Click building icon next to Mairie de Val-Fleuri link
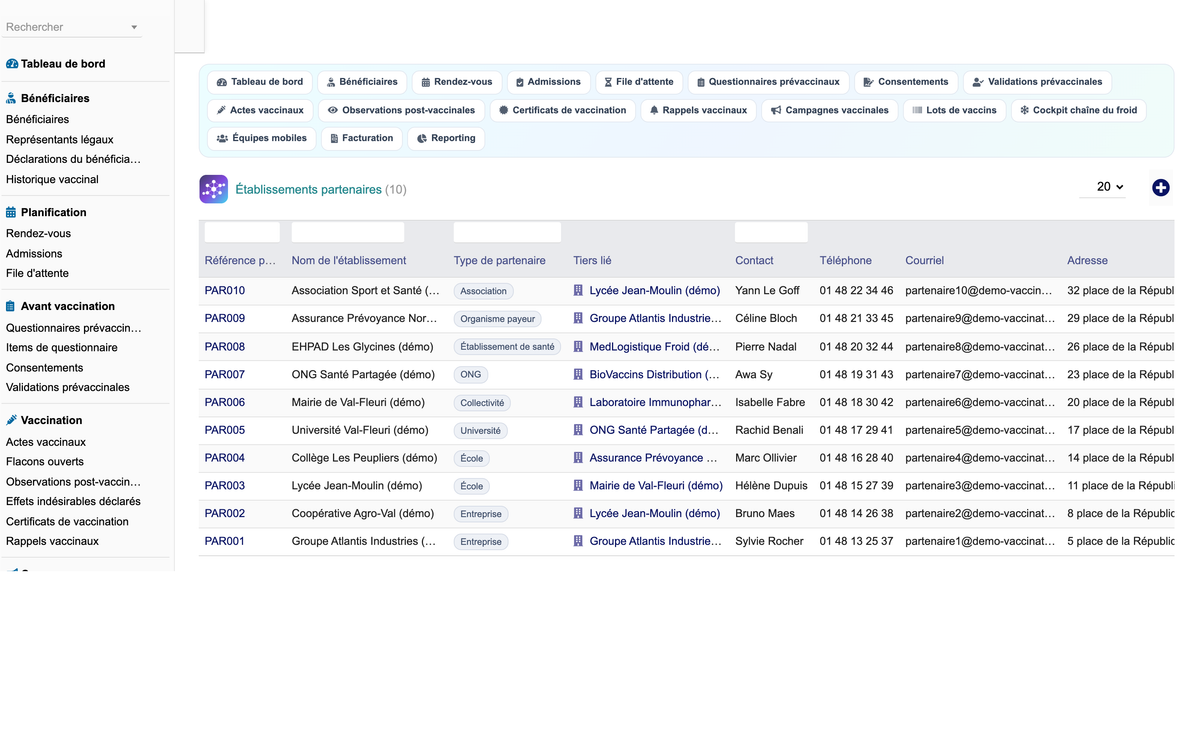1200x743 pixels. click(578, 486)
